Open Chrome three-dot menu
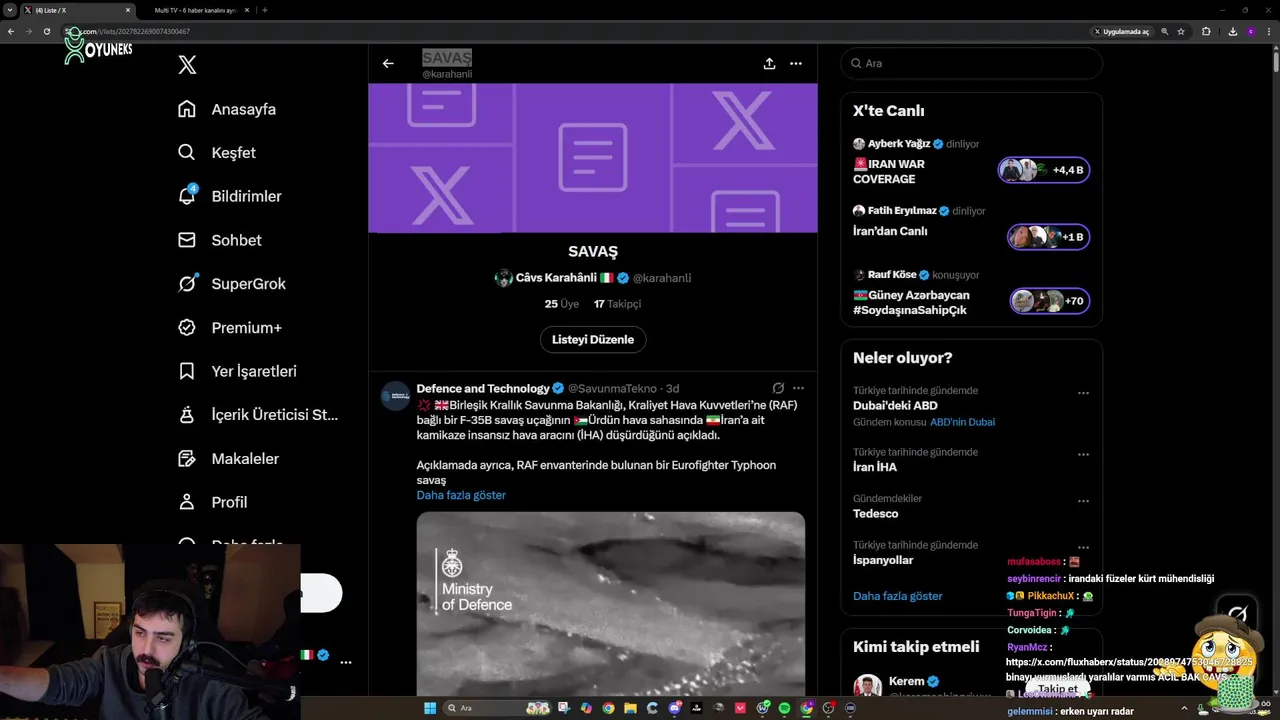The width and height of the screenshot is (1280, 720). [1269, 32]
